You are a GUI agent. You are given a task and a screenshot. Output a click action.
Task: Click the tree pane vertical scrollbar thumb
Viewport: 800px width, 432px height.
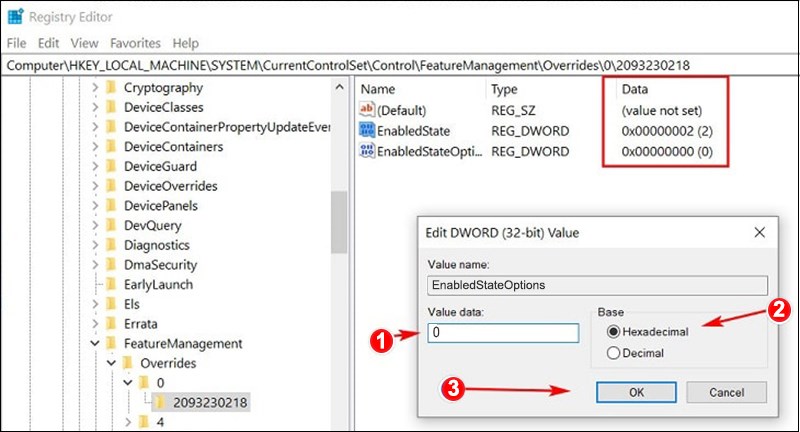[339, 222]
